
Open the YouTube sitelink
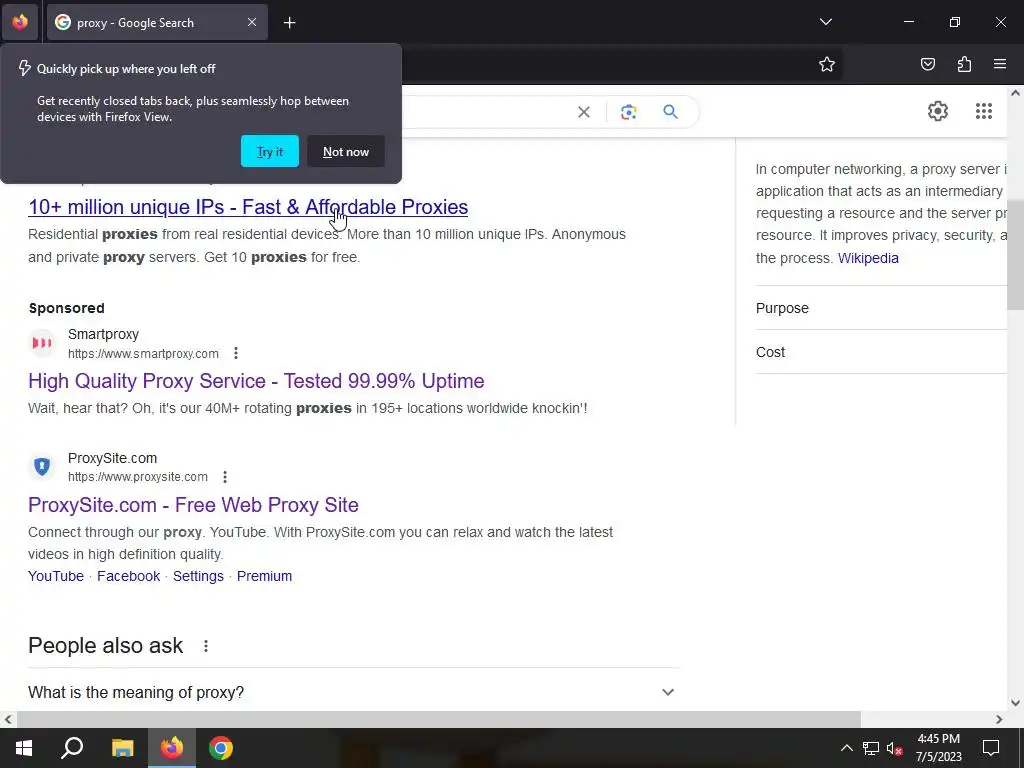pos(56,576)
